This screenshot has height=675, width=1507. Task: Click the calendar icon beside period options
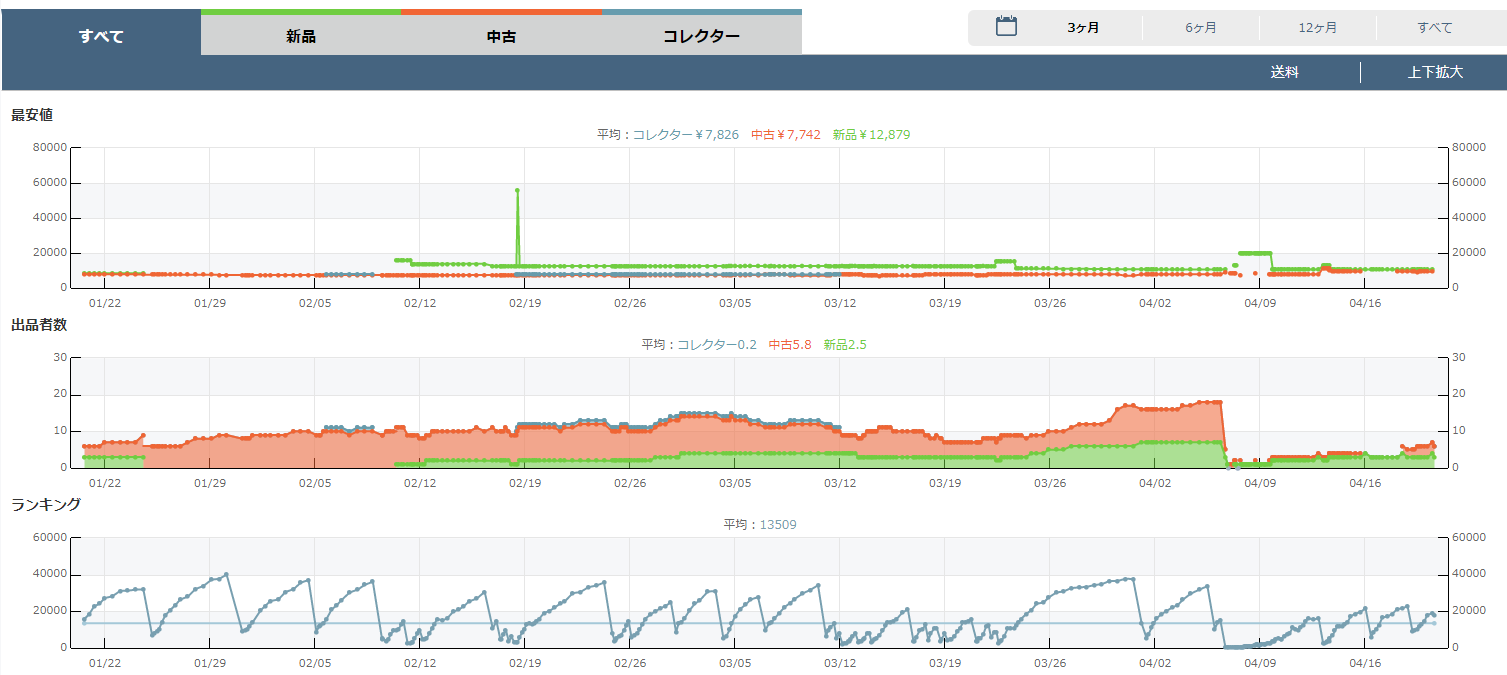coord(1006,27)
